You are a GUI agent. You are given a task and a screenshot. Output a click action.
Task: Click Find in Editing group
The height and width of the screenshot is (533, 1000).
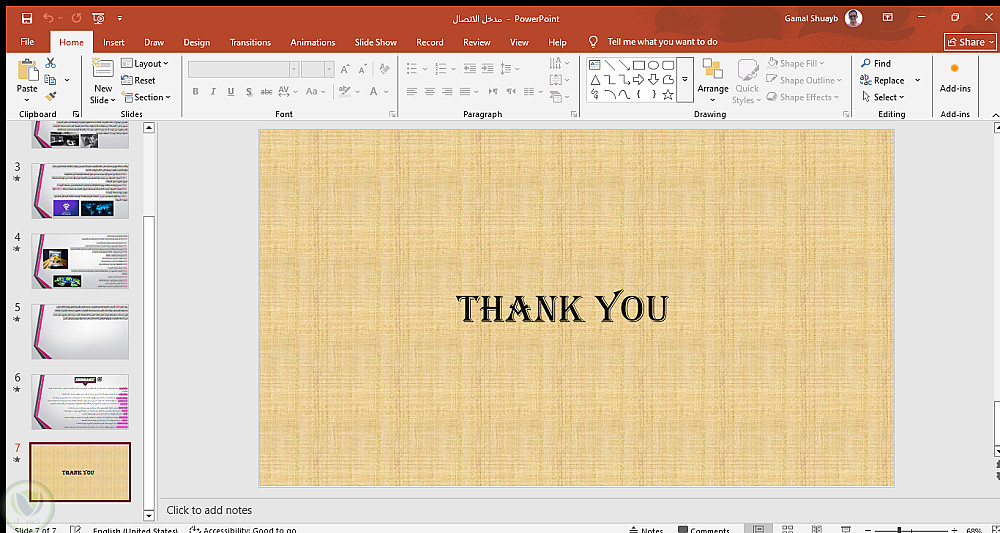[876, 63]
